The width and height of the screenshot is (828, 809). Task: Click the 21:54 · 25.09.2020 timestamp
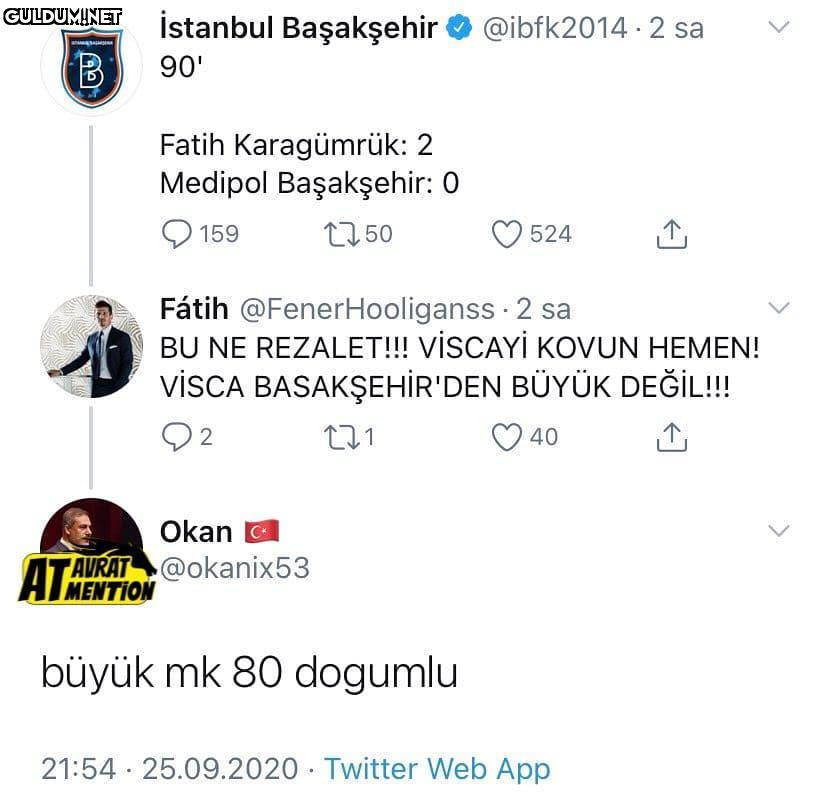point(170,769)
